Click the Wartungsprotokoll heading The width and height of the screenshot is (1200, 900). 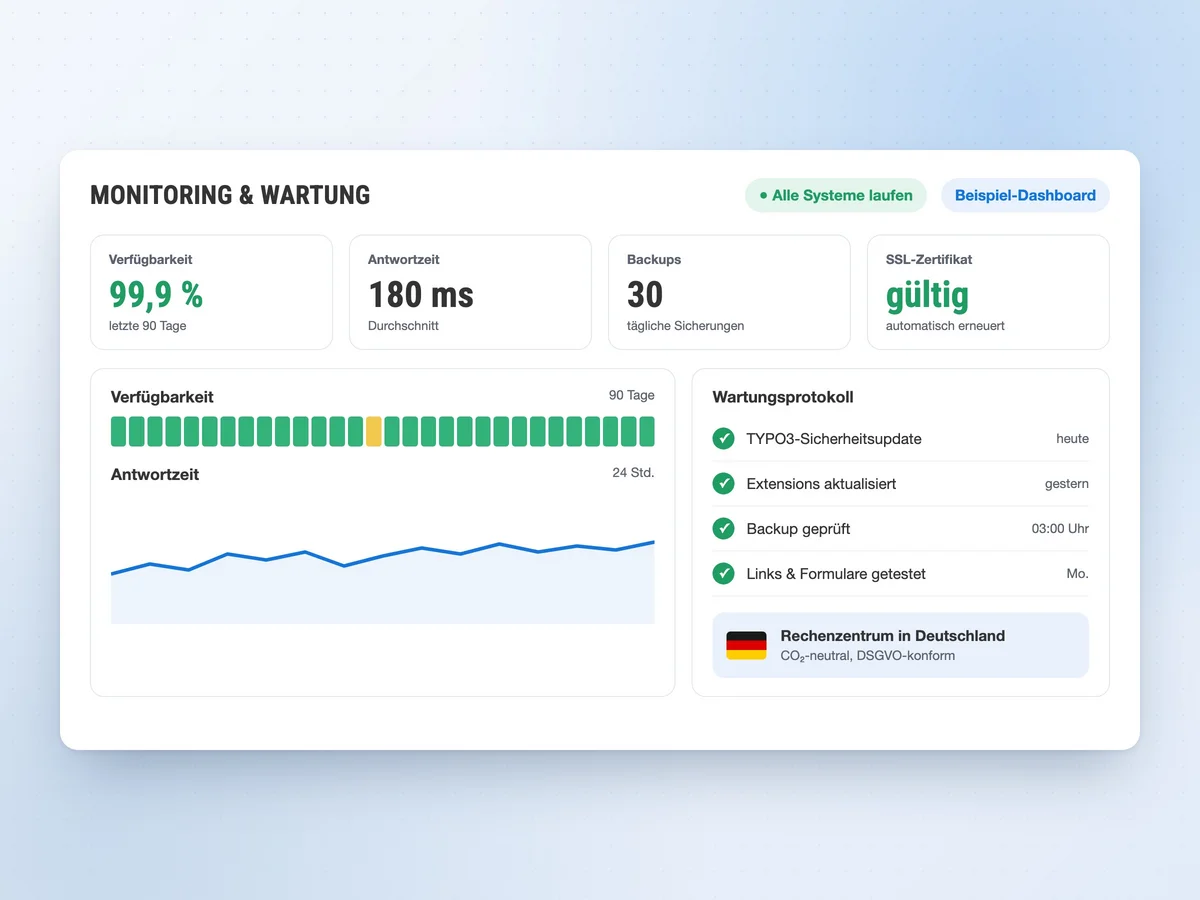[x=783, y=397]
